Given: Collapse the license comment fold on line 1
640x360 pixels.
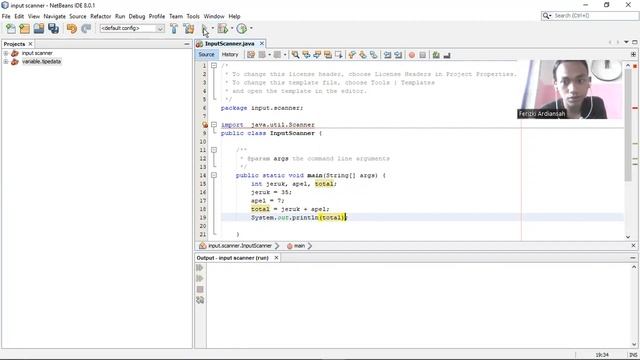Looking at the screenshot, I should (214, 65).
